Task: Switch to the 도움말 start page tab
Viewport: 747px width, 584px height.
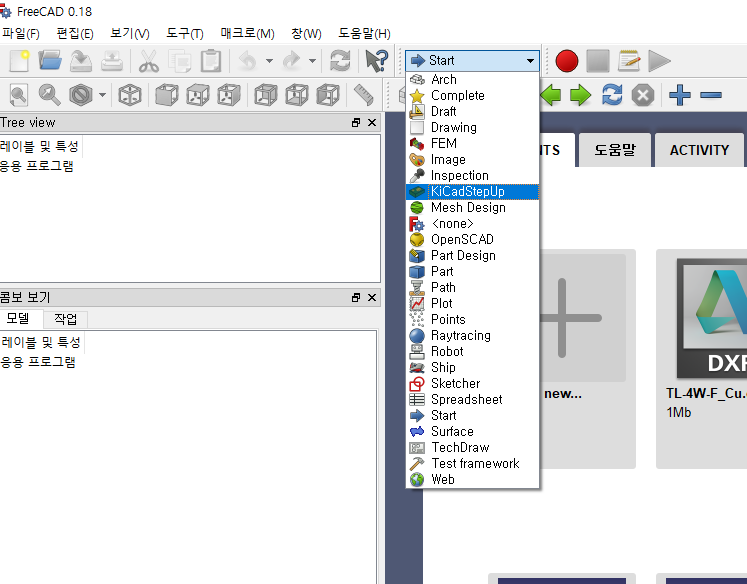Action: (615, 150)
